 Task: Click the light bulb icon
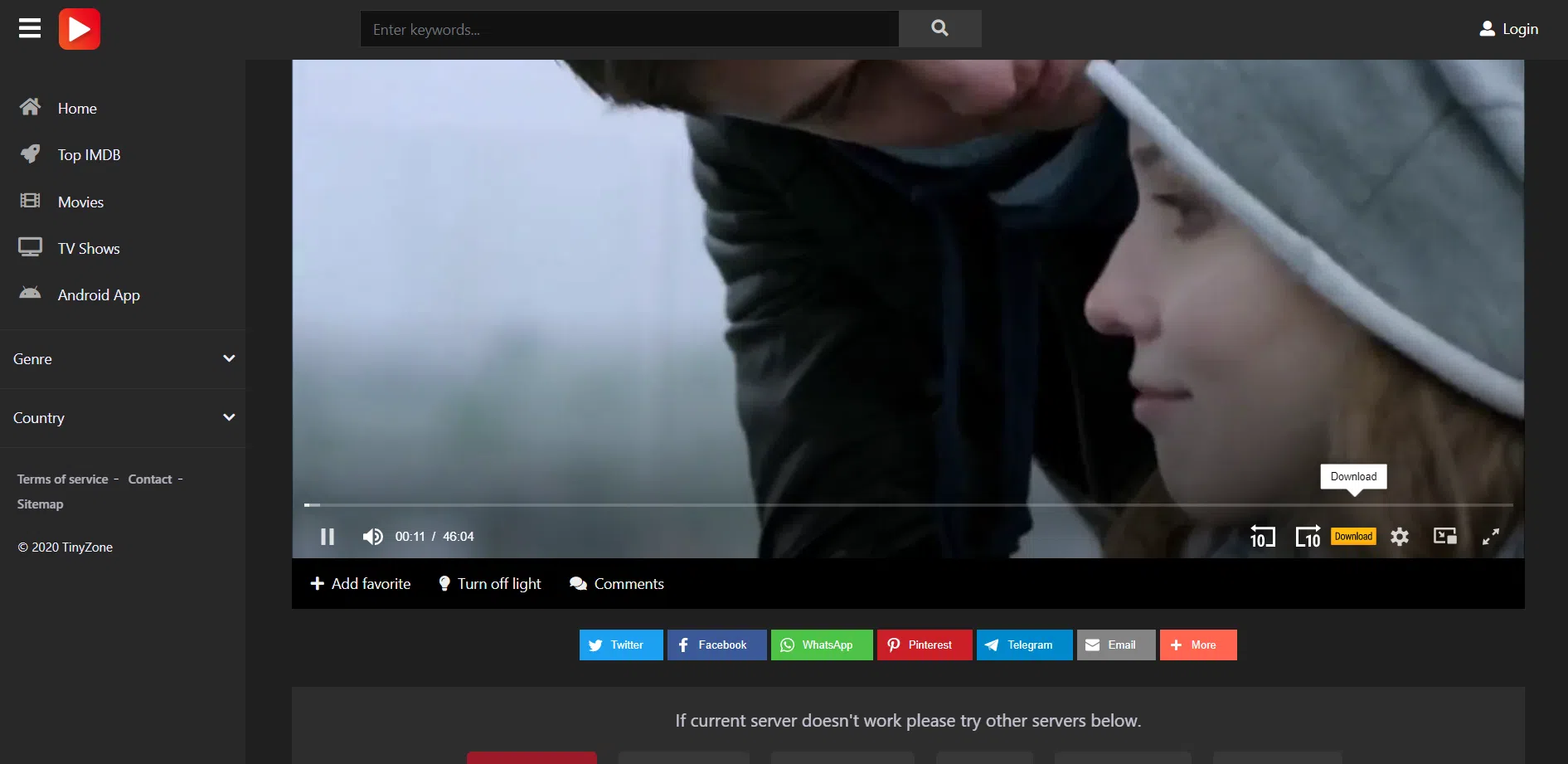coord(444,584)
